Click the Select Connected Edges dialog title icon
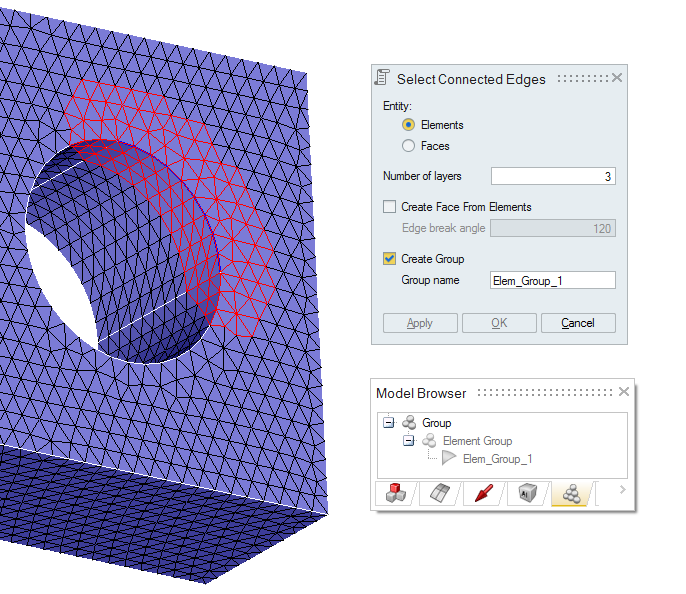The height and width of the screenshot is (594, 686). [382, 78]
